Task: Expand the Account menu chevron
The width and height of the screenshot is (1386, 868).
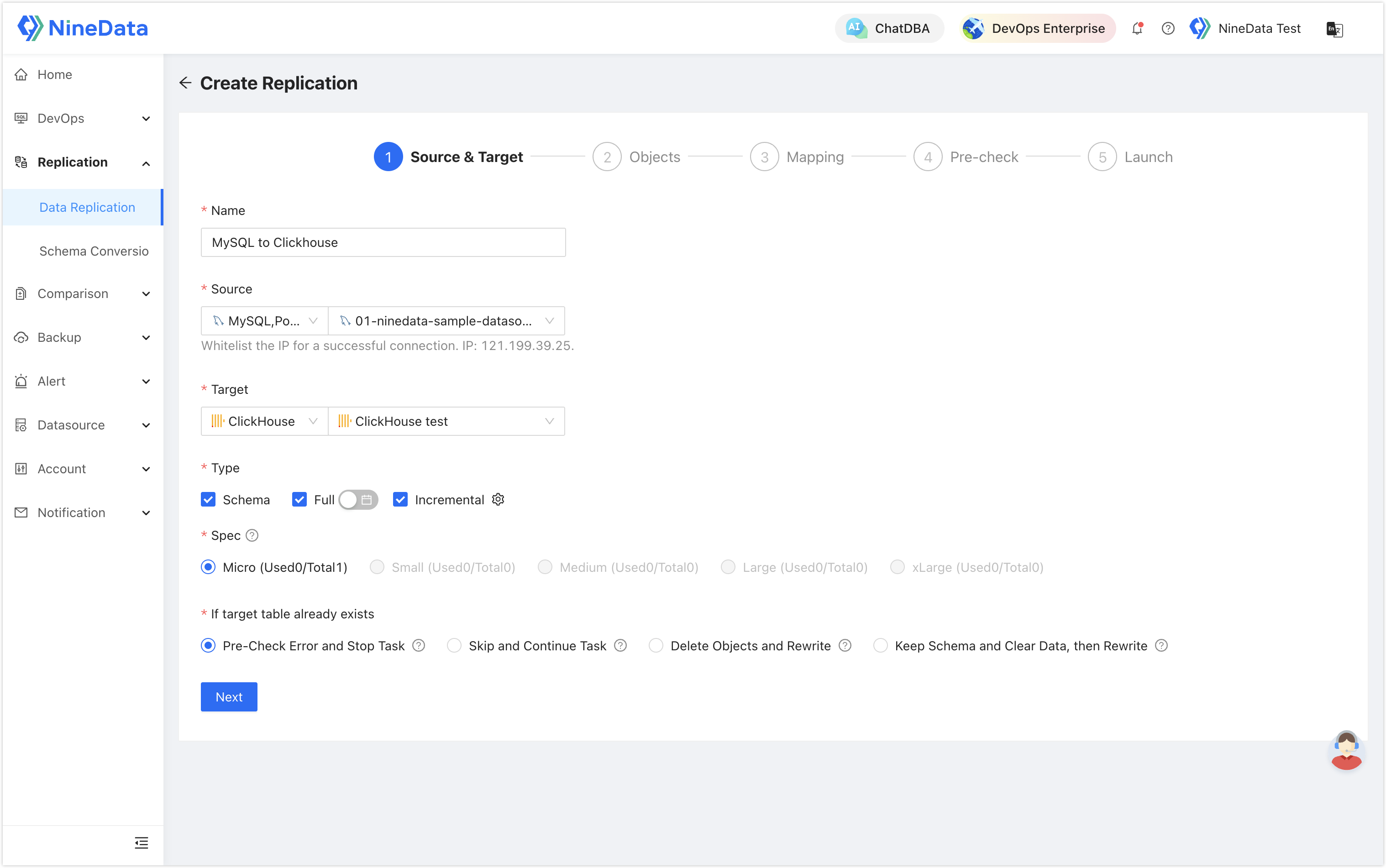Action: point(147,470)
